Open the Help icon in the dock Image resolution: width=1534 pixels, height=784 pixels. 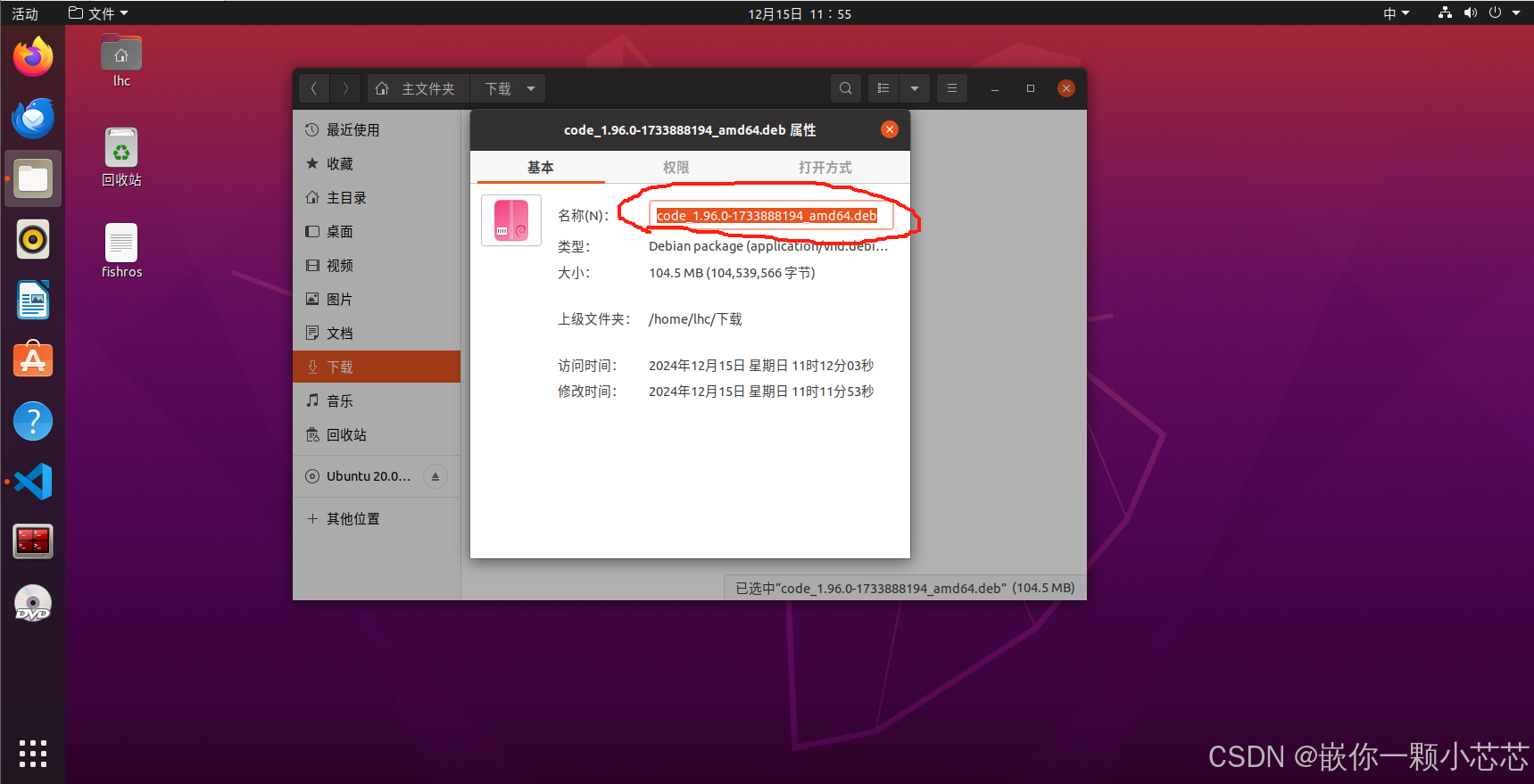33,421
